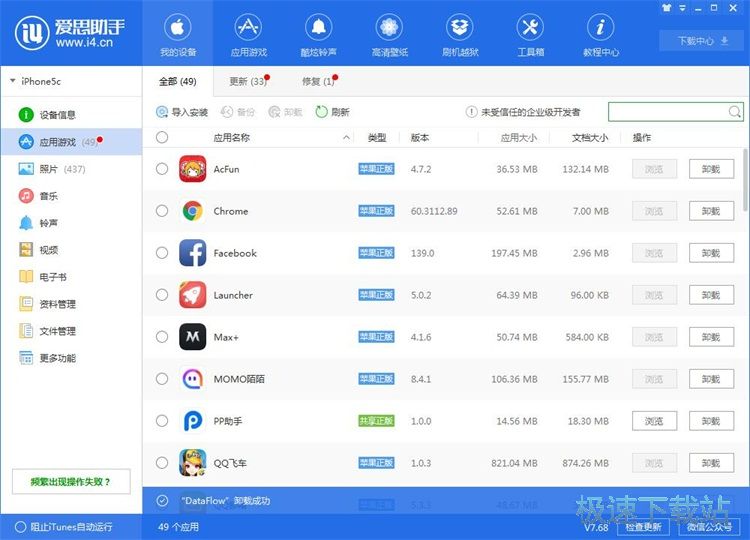The height and width of the screenshot is (540, 750).
Task: Click the 频繁出现操作失败? link
Action: point(71,481)
